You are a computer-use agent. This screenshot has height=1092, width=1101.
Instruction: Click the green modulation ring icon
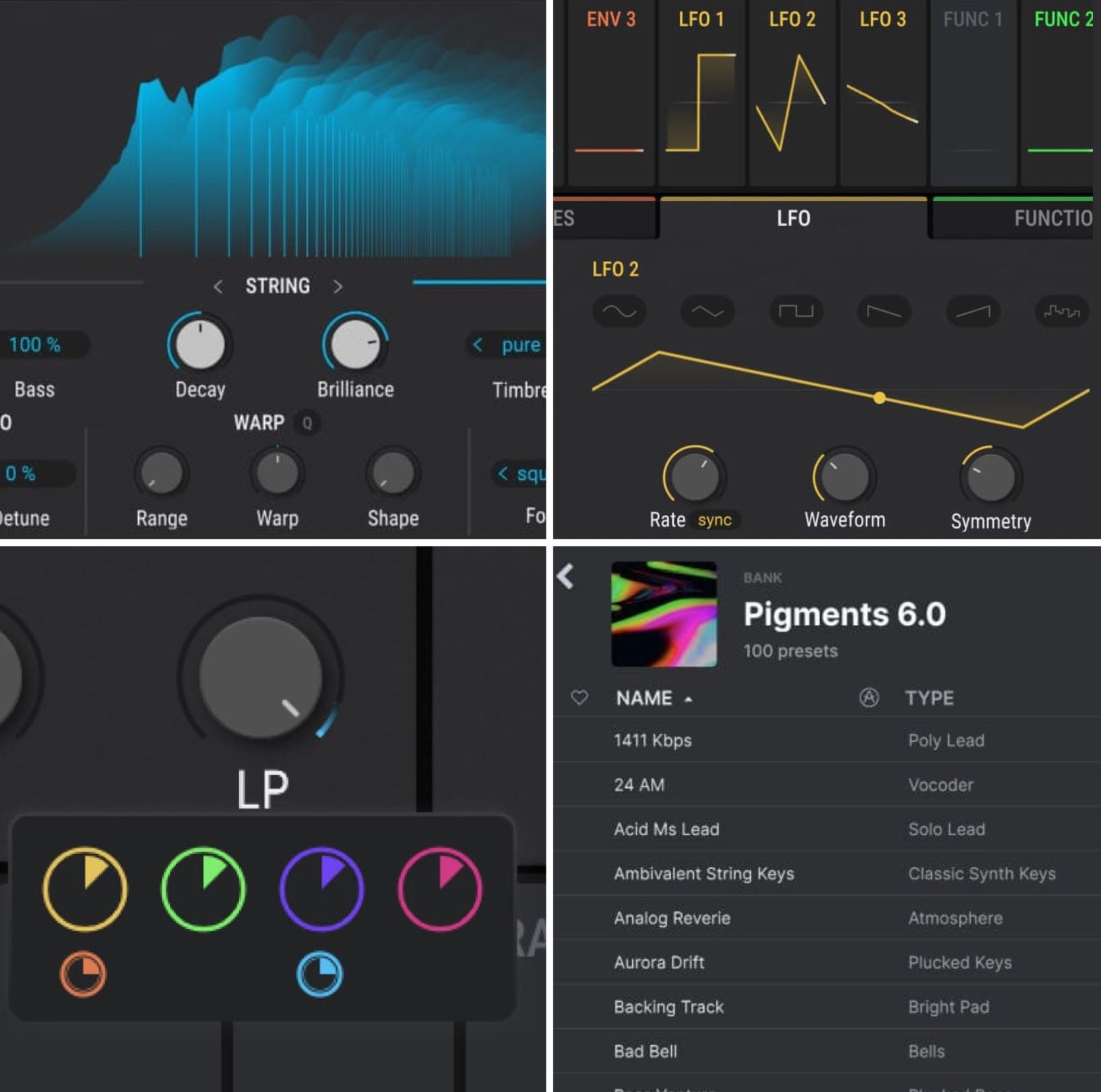coord(203,889)
